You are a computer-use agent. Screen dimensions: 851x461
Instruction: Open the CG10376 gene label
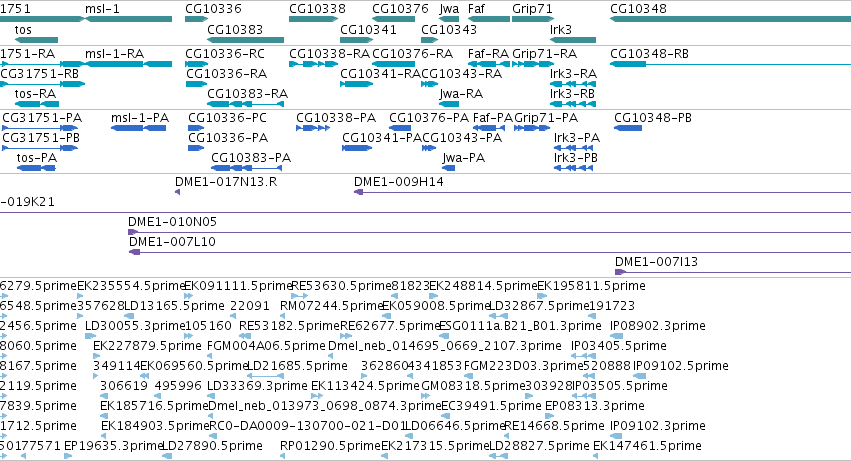[400, 9]
